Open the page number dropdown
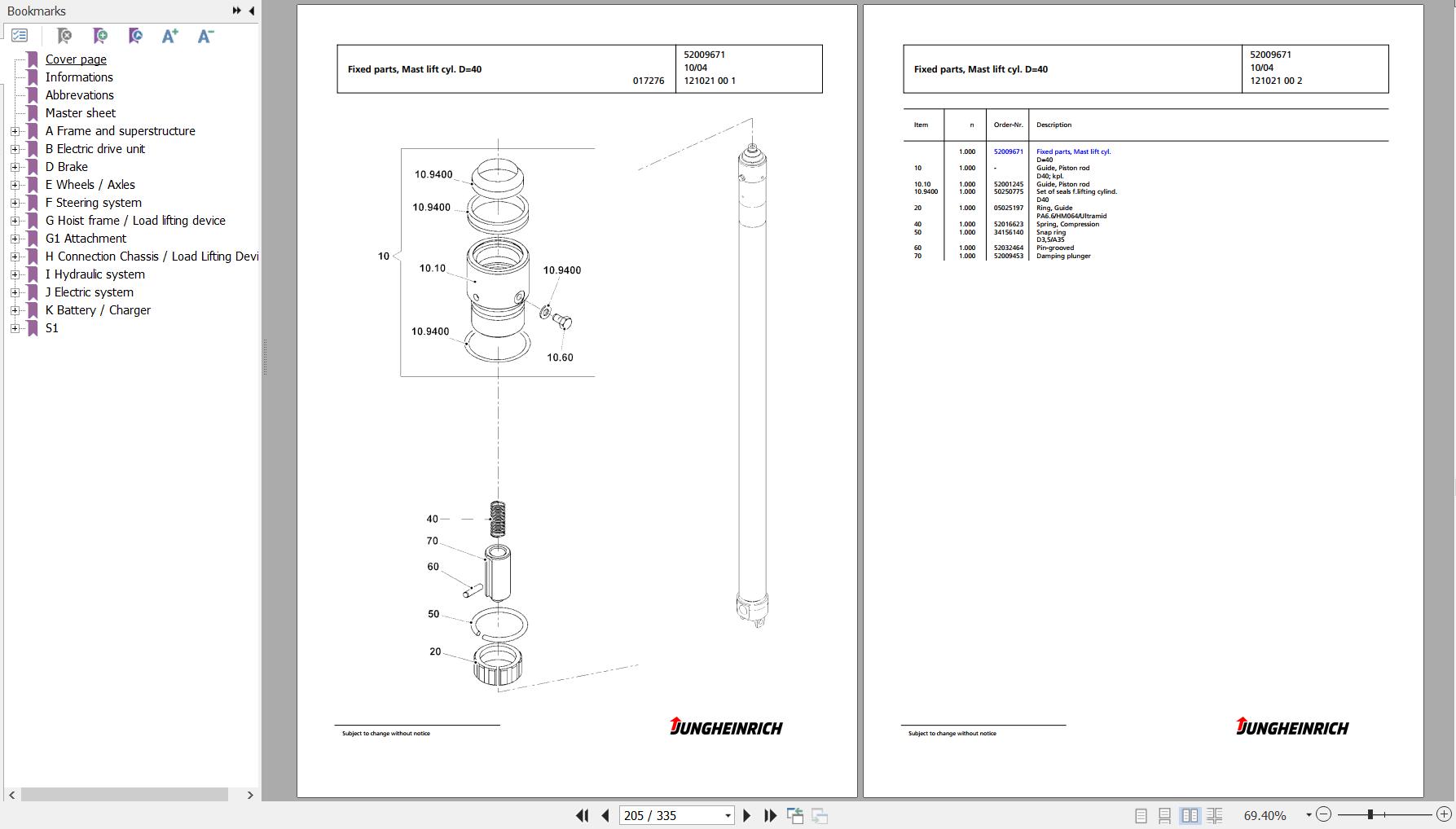Viewport: 1456px width, 829px height. tap(728, 815)
